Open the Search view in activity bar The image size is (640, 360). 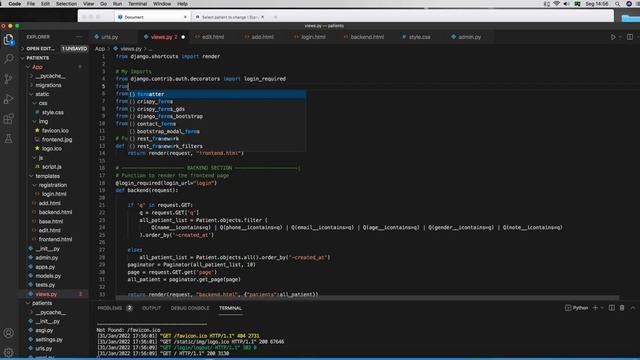tap(9, 59)
